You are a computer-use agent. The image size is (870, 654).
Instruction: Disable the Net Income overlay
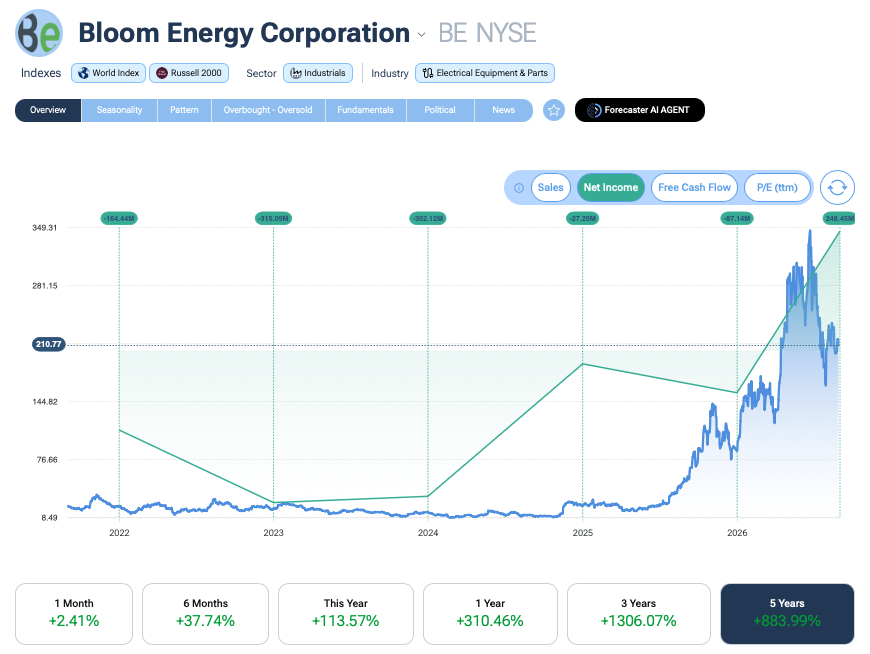pos(611,187)
